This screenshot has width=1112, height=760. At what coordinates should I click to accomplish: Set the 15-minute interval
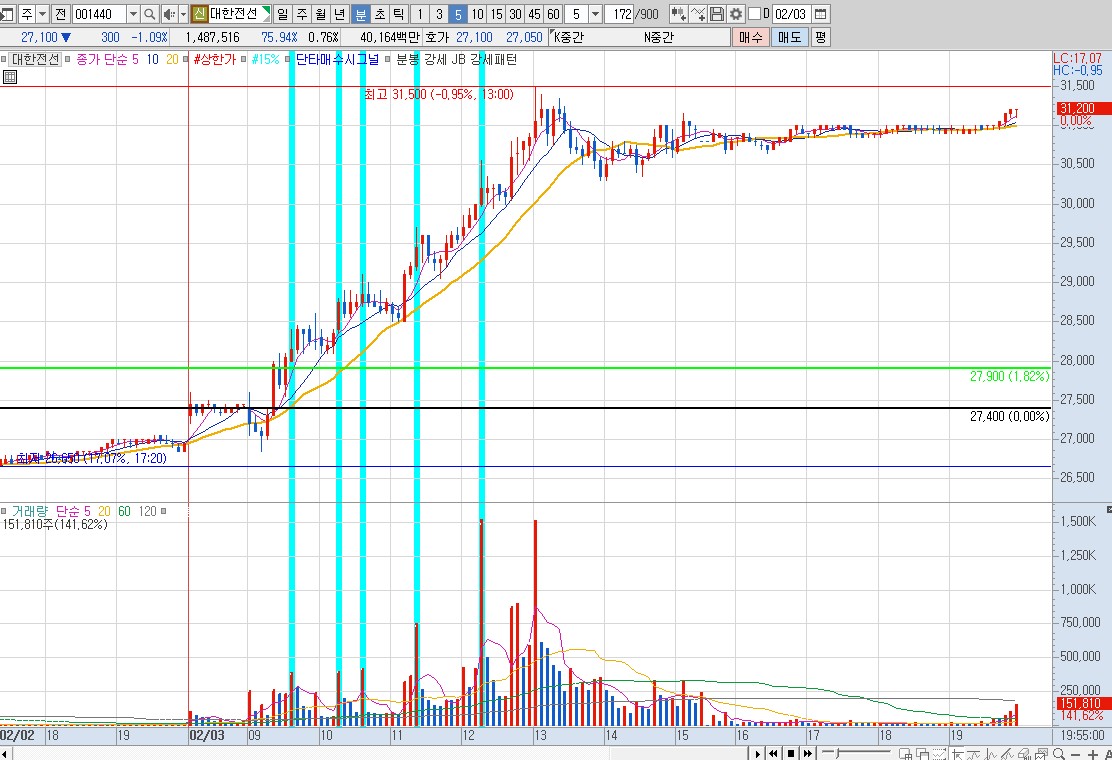[496, 13]
